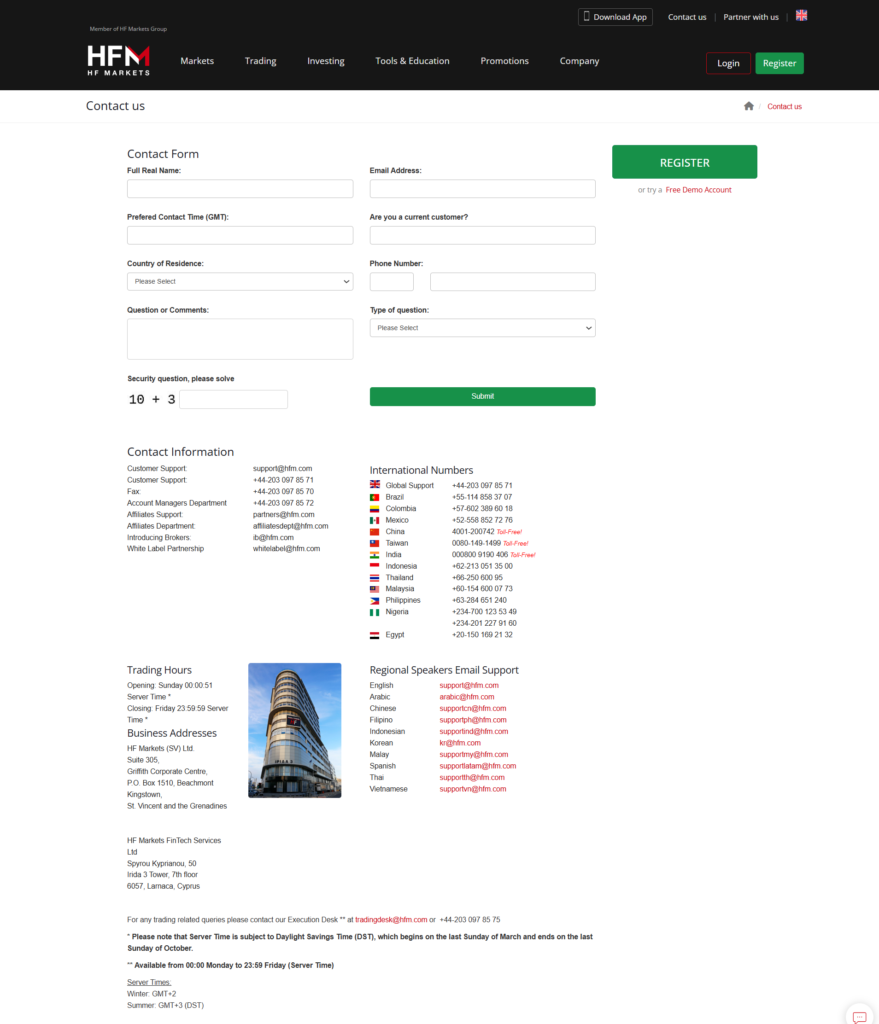Click the Global Support UK flag icon
Image resolution: width=879 pixels, height=1024 pixels.
[375, 485]
